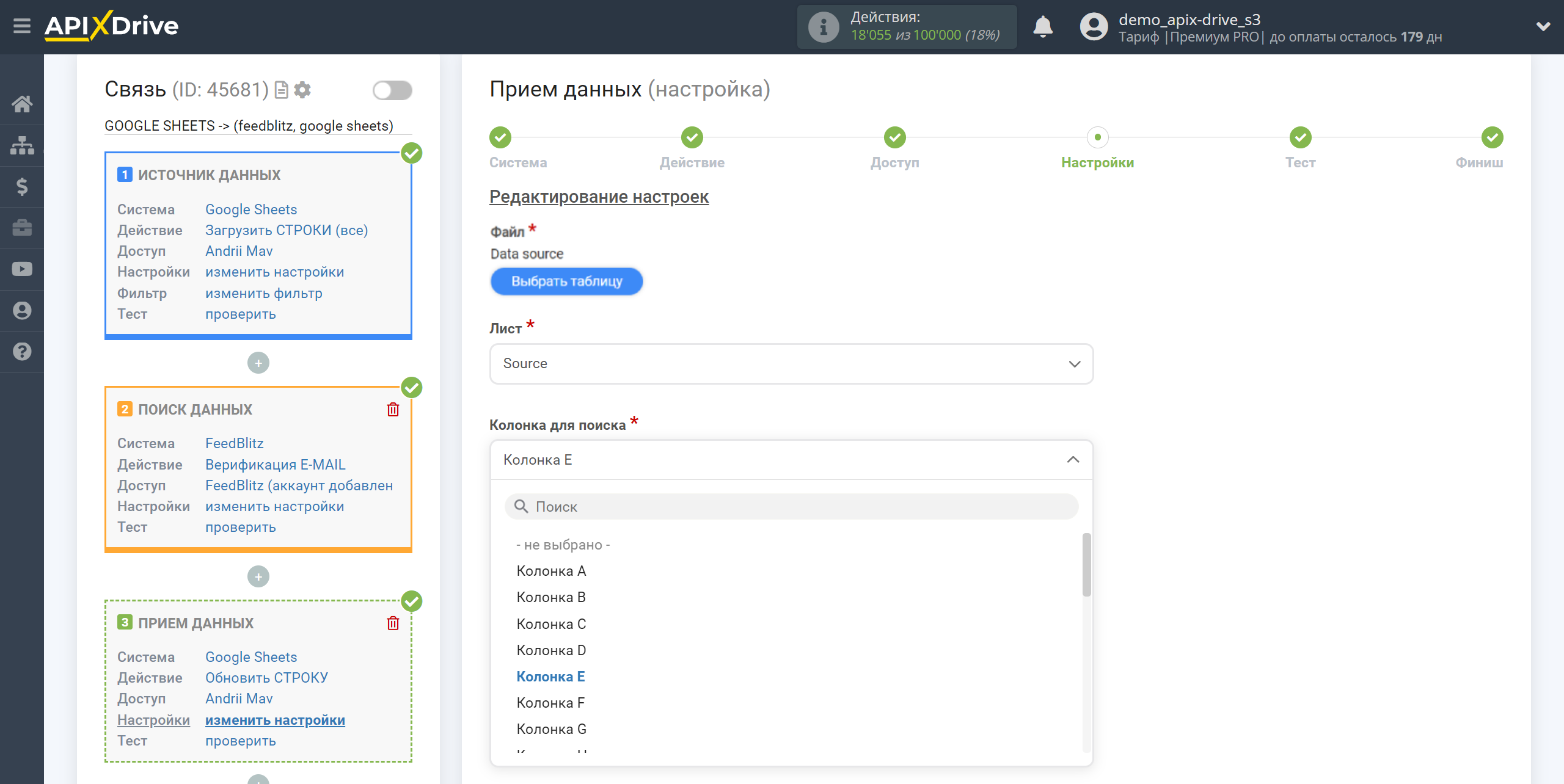This screenshot has width=1564, height=784.
Task: Open briefcase icon in sidebar
Action: click(x=22, y=228)
